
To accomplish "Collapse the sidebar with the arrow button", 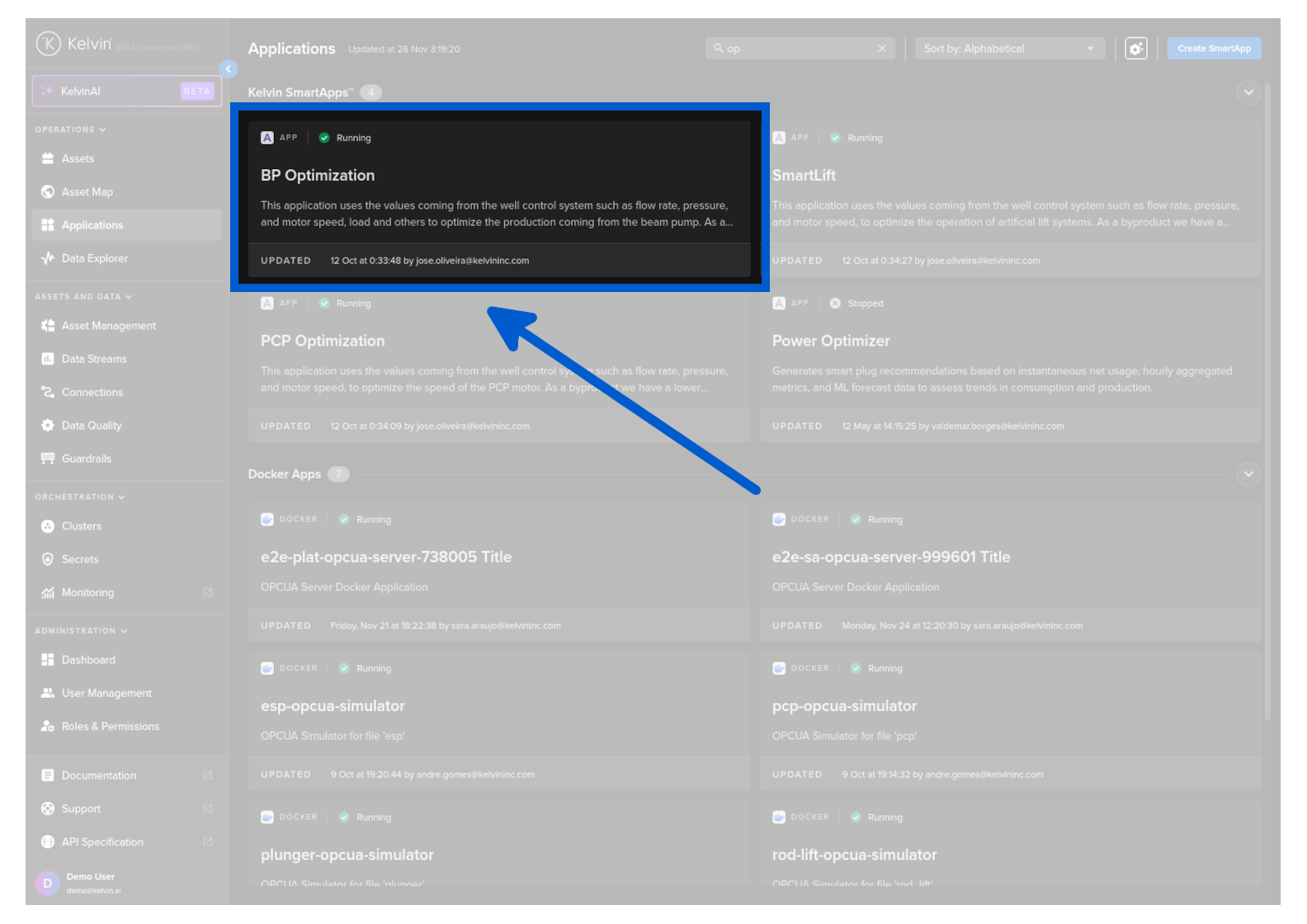I will tap(229, 69).
